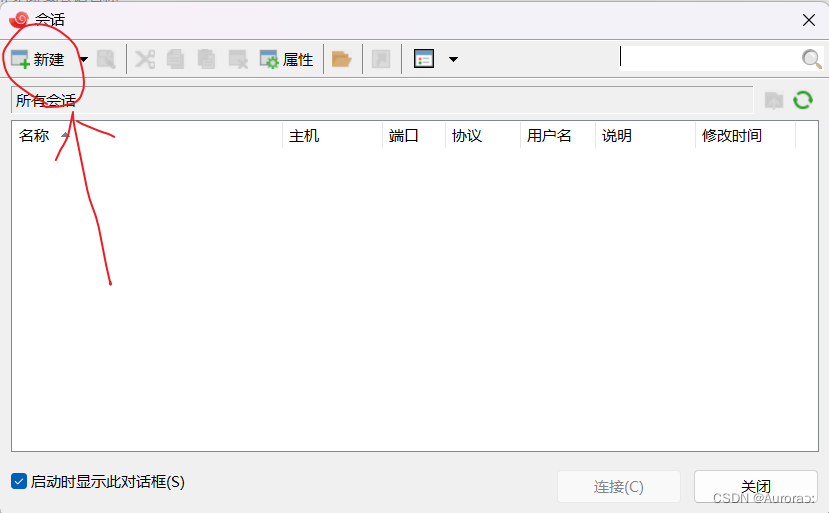Click the 新建 new session button
The image size is (829, 513).
point(38,59)
